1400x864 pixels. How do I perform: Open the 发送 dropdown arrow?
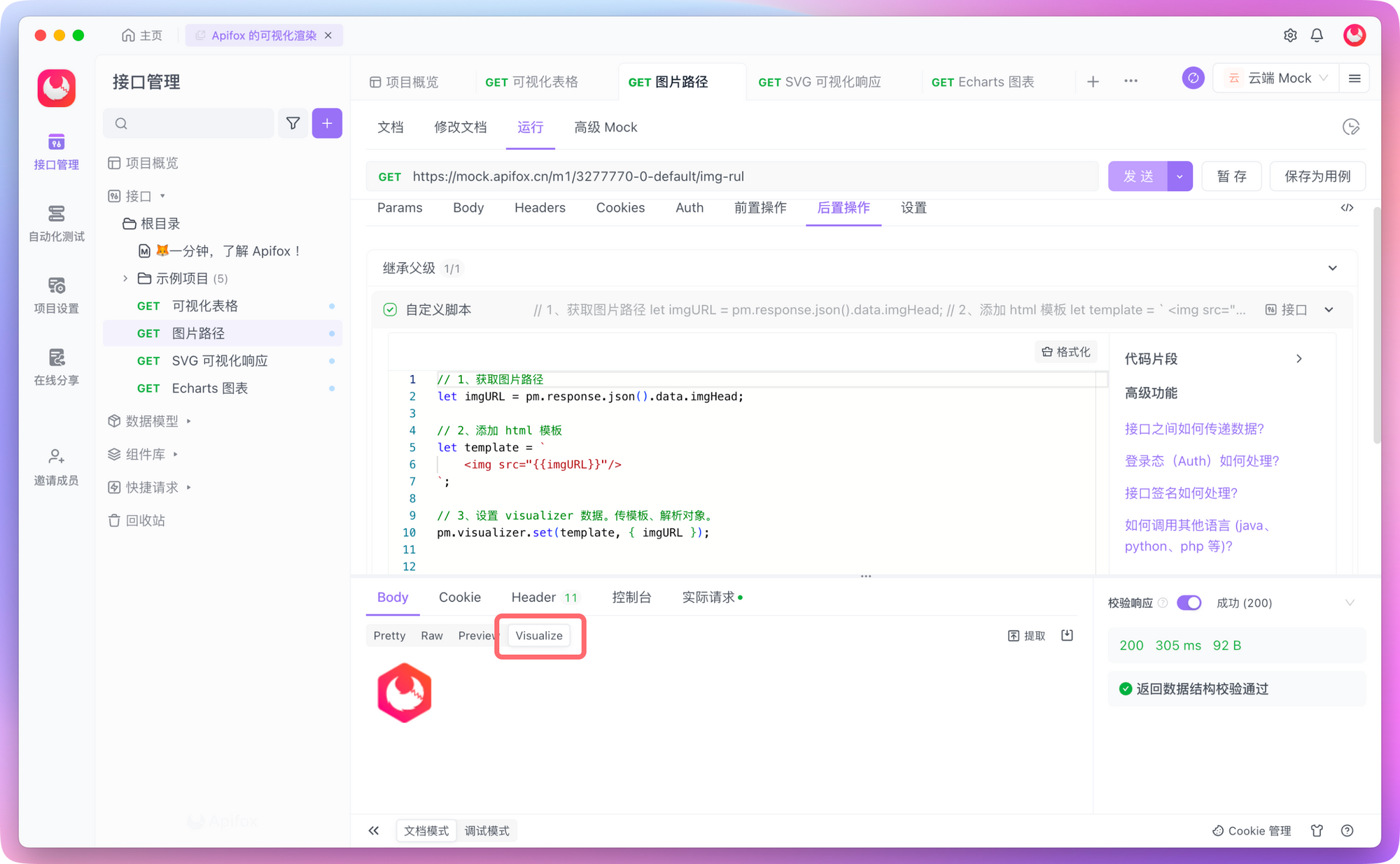[x=1179, y=176]
